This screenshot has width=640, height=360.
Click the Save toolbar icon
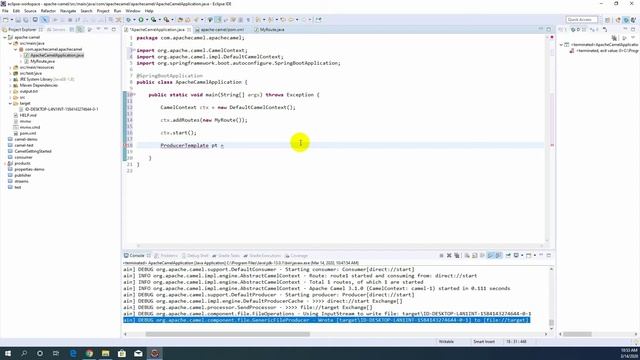tap(18, 20)
